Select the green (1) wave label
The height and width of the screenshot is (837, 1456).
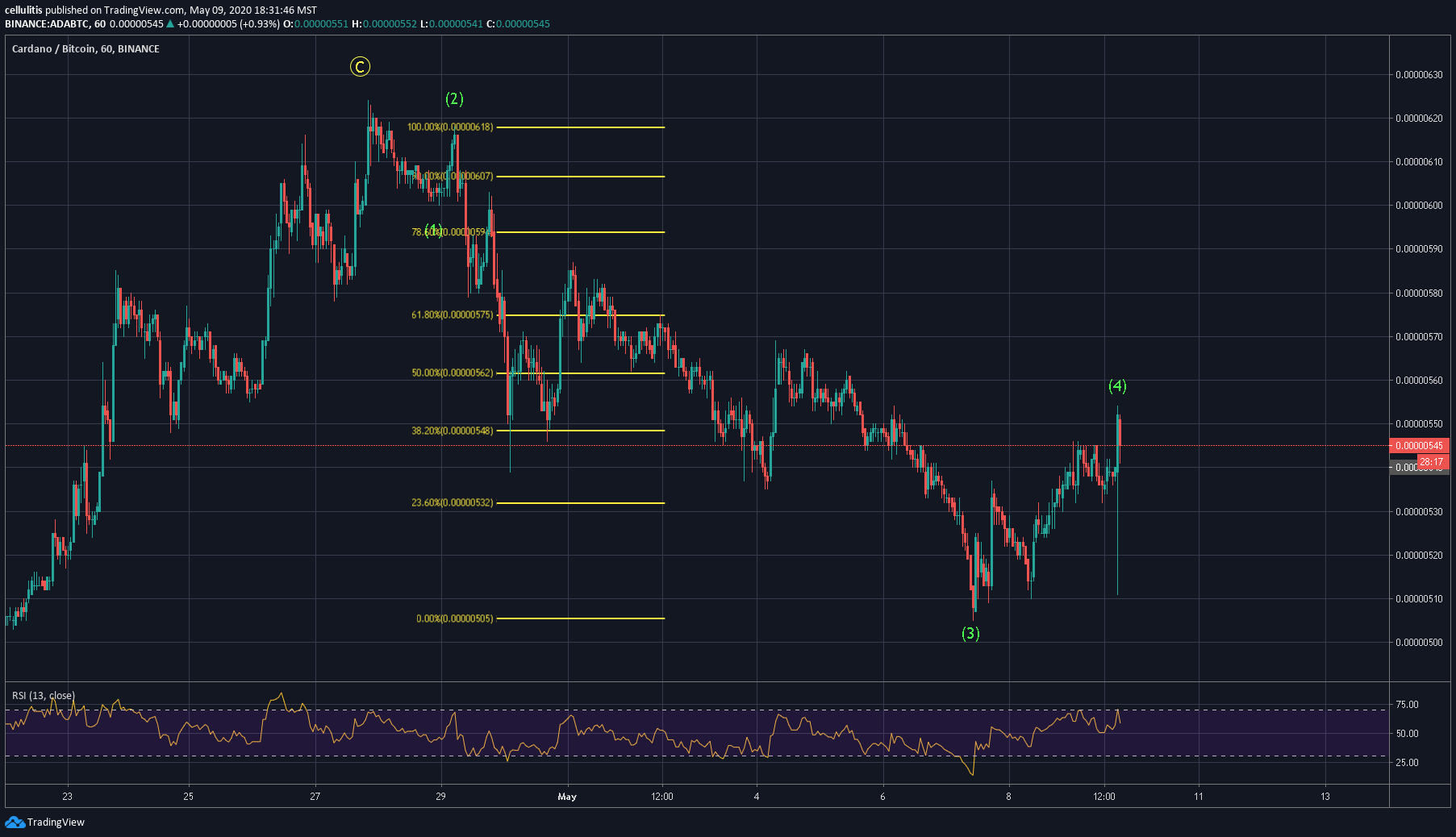433,231
